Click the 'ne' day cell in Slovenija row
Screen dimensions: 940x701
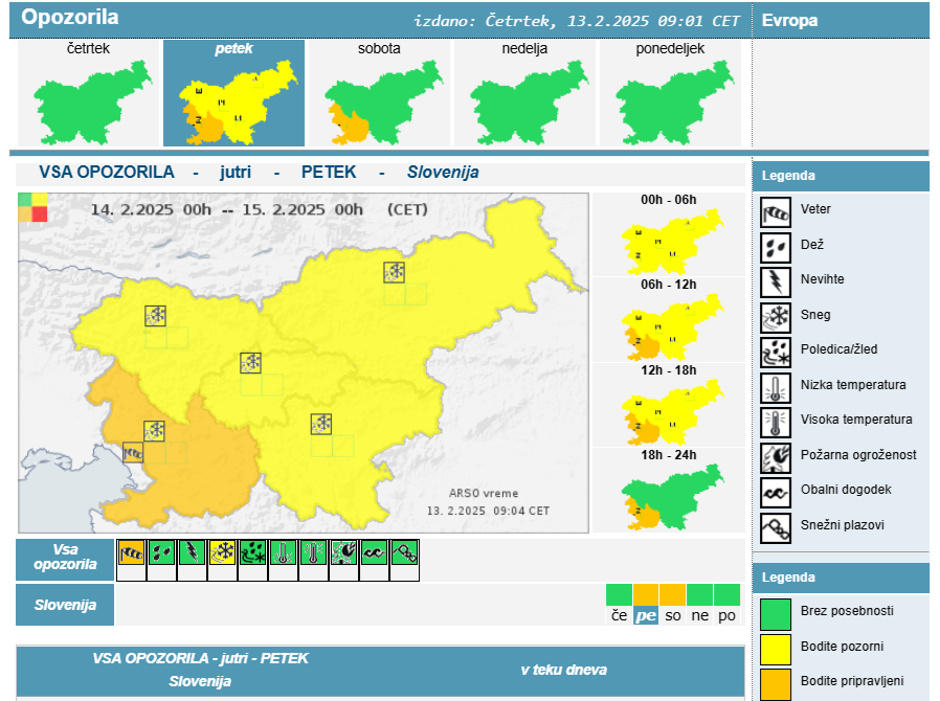pos(700,605)
